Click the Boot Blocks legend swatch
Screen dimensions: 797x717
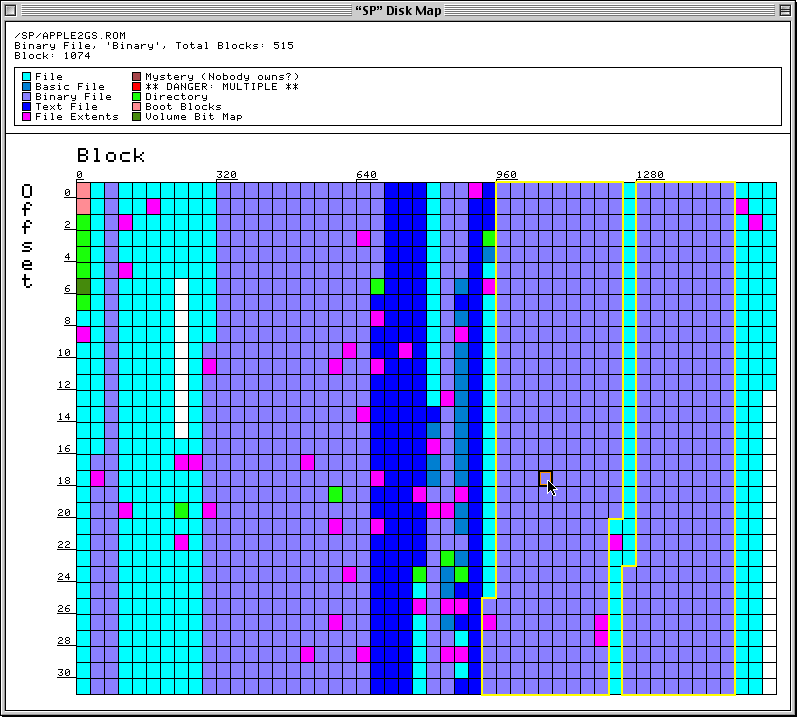point(136,107)
